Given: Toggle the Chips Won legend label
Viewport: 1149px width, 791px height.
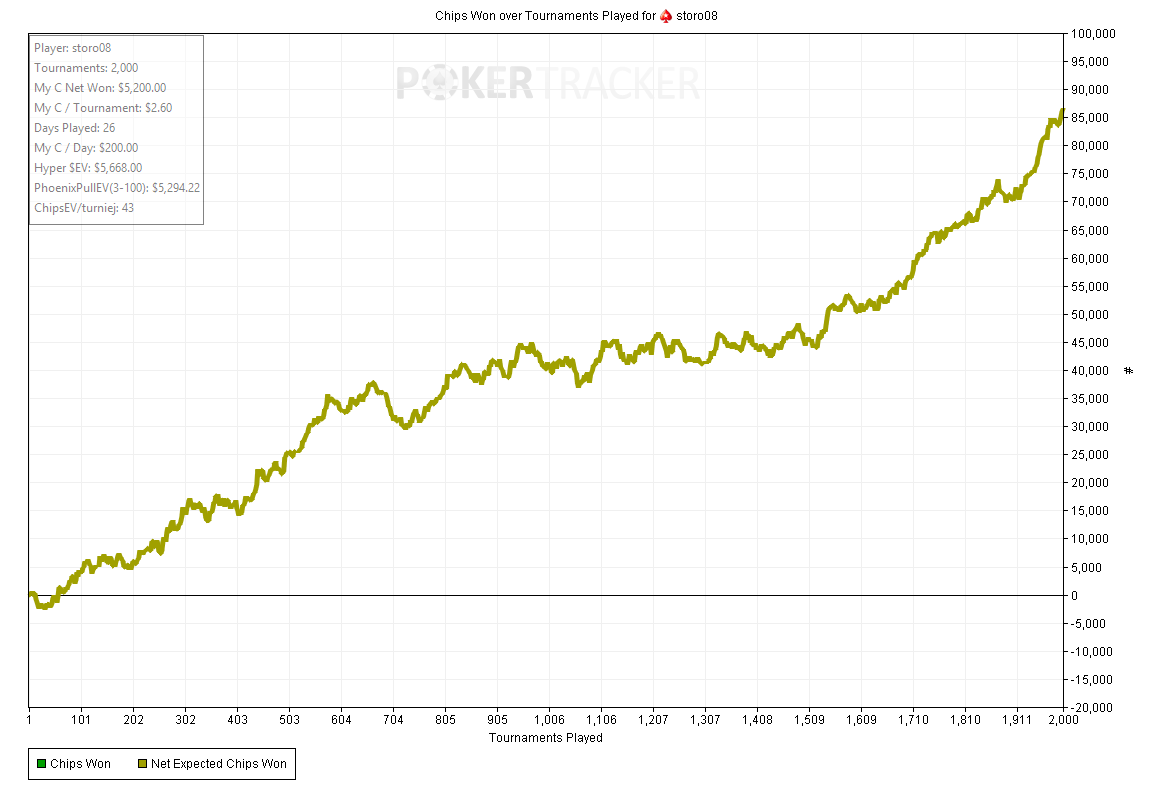Looking at the screenshot, I should (80, 764).
